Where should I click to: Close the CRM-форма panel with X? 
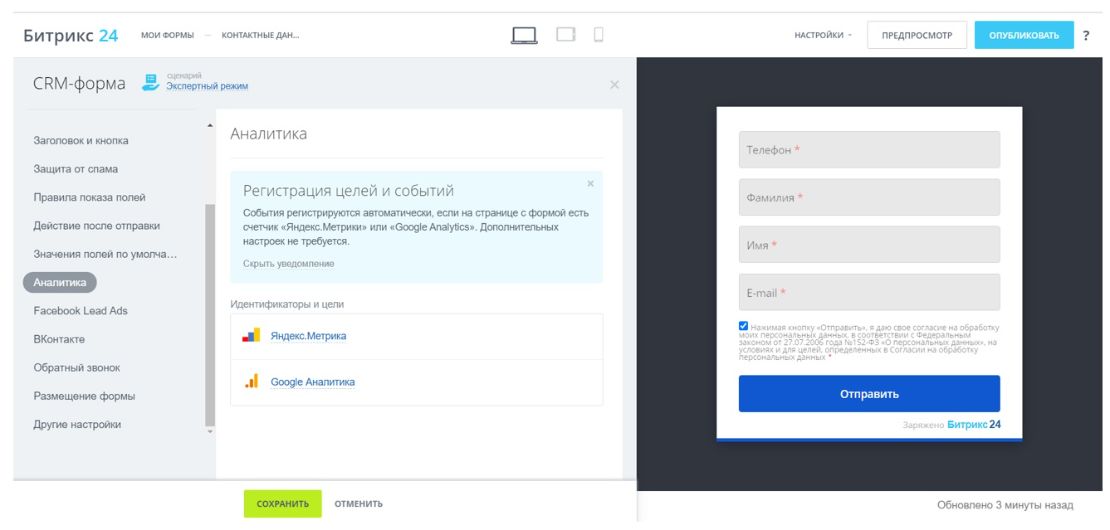click(x=614, y=85)
